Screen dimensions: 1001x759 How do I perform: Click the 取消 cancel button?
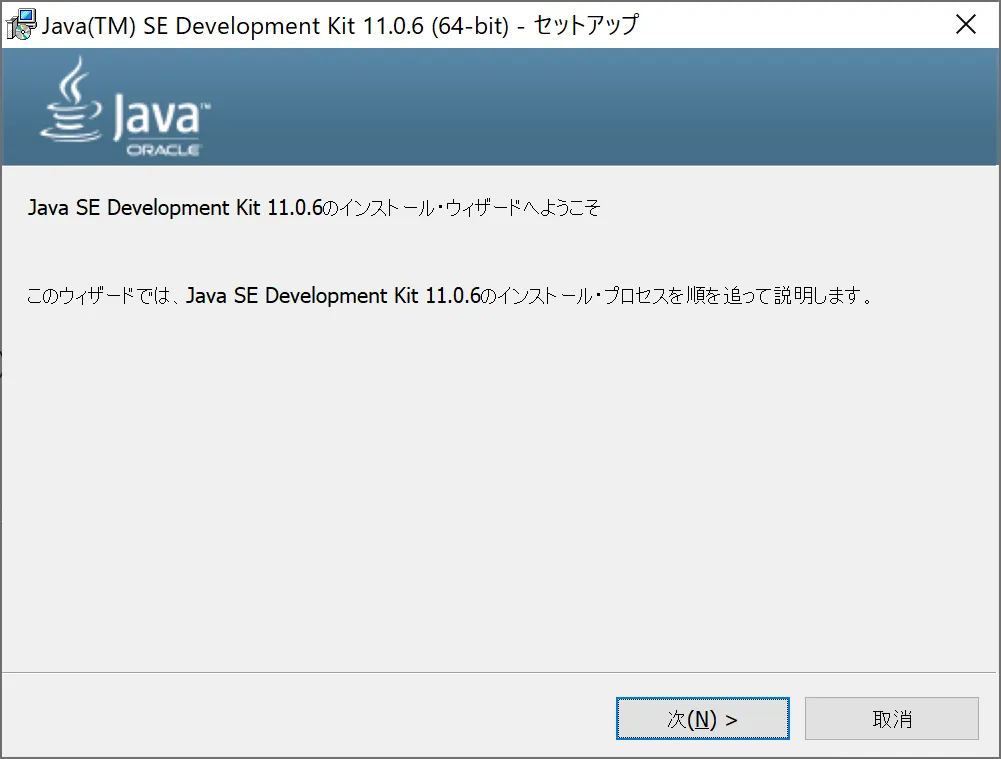click(891, 719)
